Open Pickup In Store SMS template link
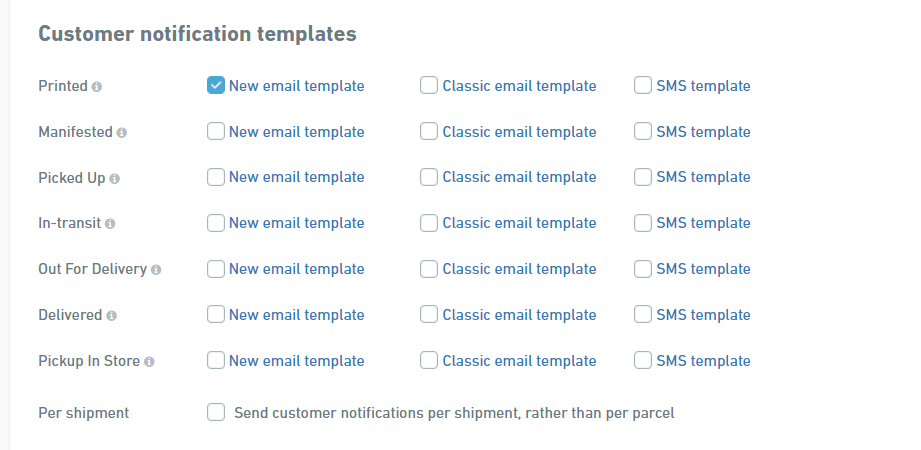 703,361
